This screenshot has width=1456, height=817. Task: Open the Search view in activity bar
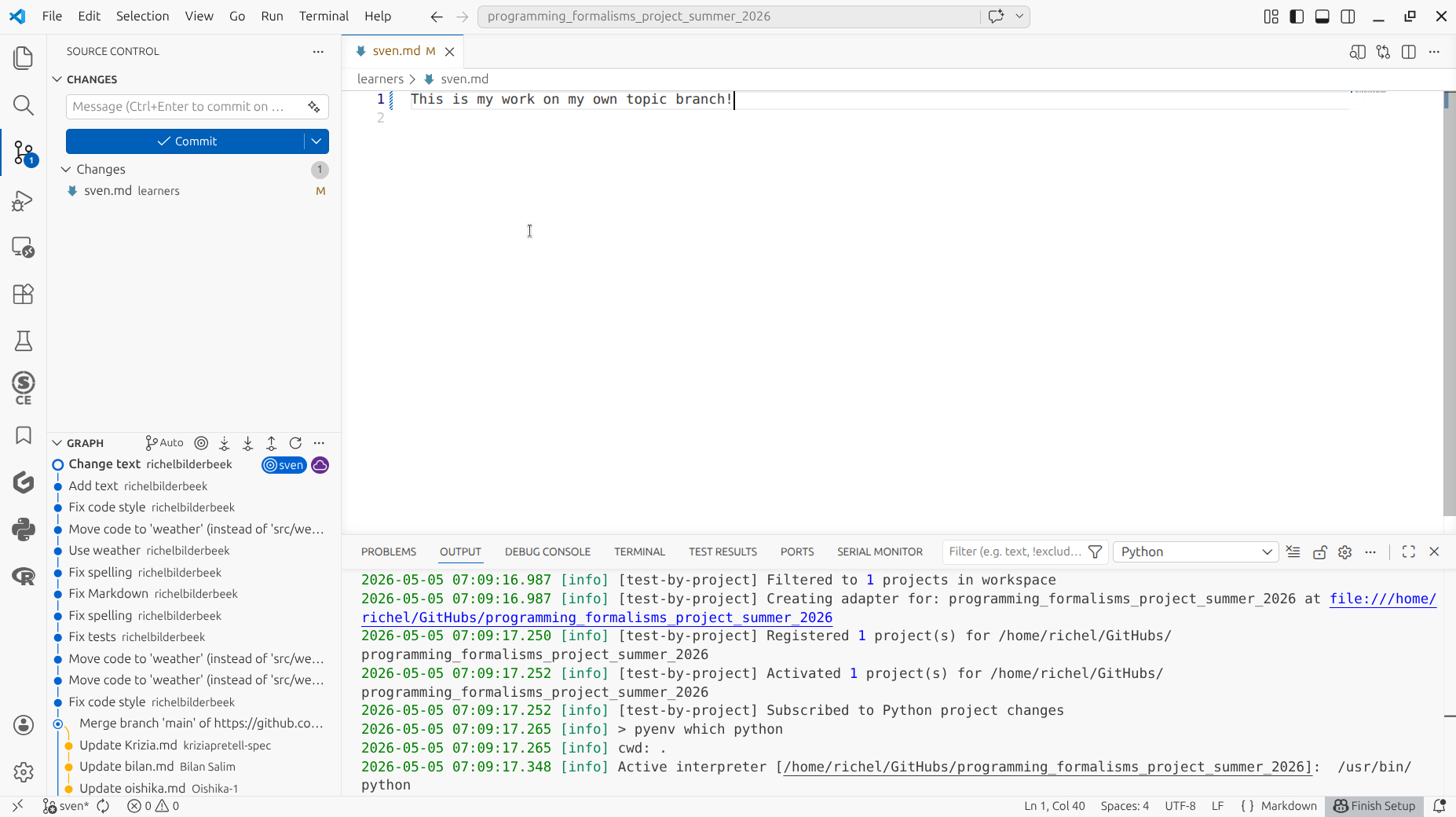coord(24,105)
